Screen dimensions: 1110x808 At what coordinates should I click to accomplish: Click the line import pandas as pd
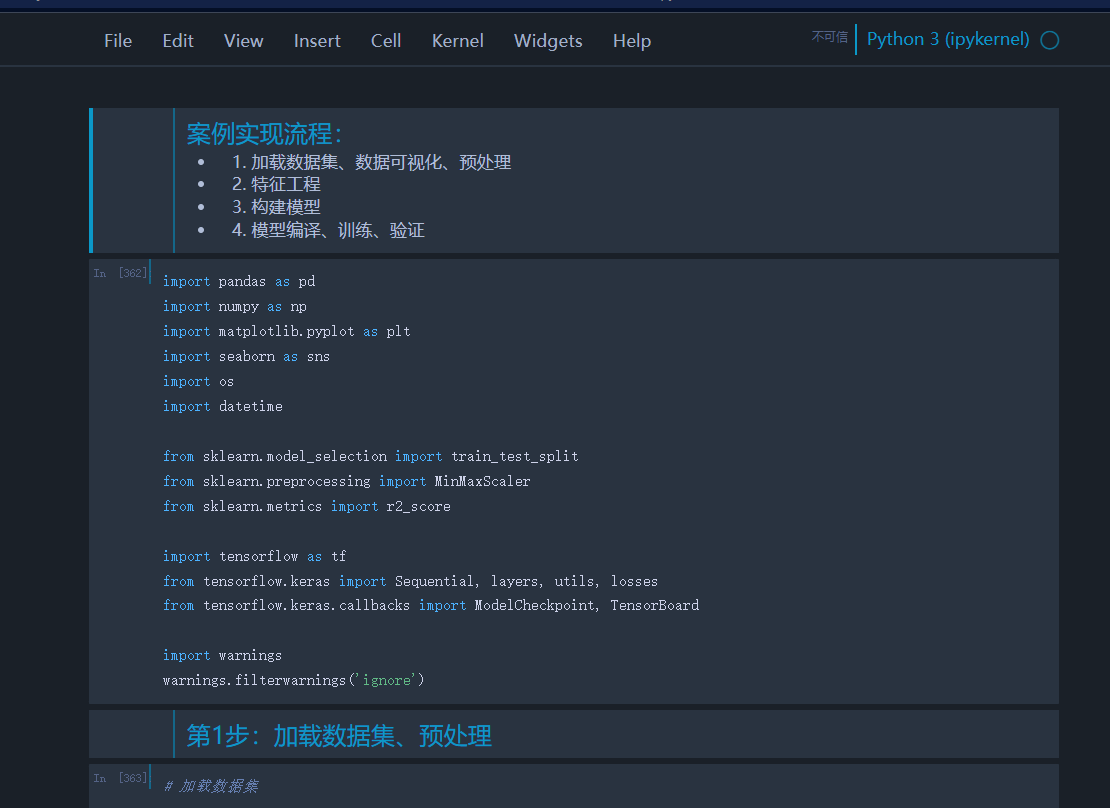(x=239, y=281)
